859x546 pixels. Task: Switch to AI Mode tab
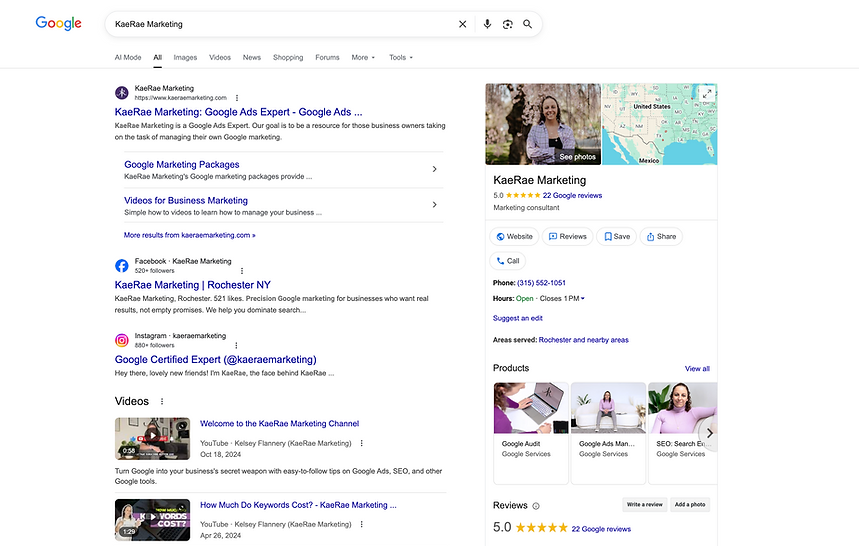128,58
